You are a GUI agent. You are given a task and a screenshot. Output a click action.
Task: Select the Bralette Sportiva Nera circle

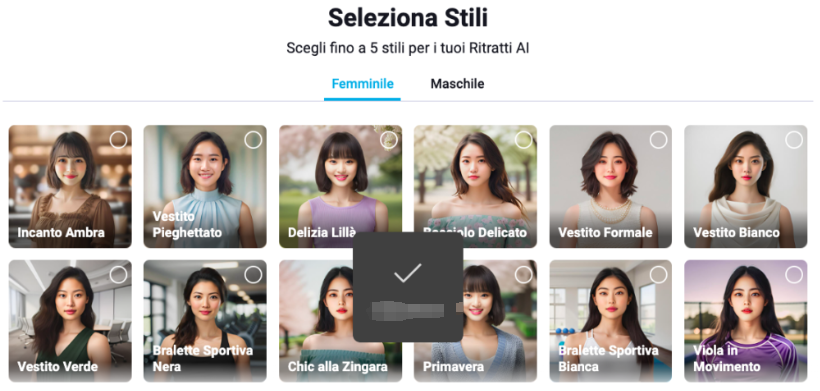(253, 274)
